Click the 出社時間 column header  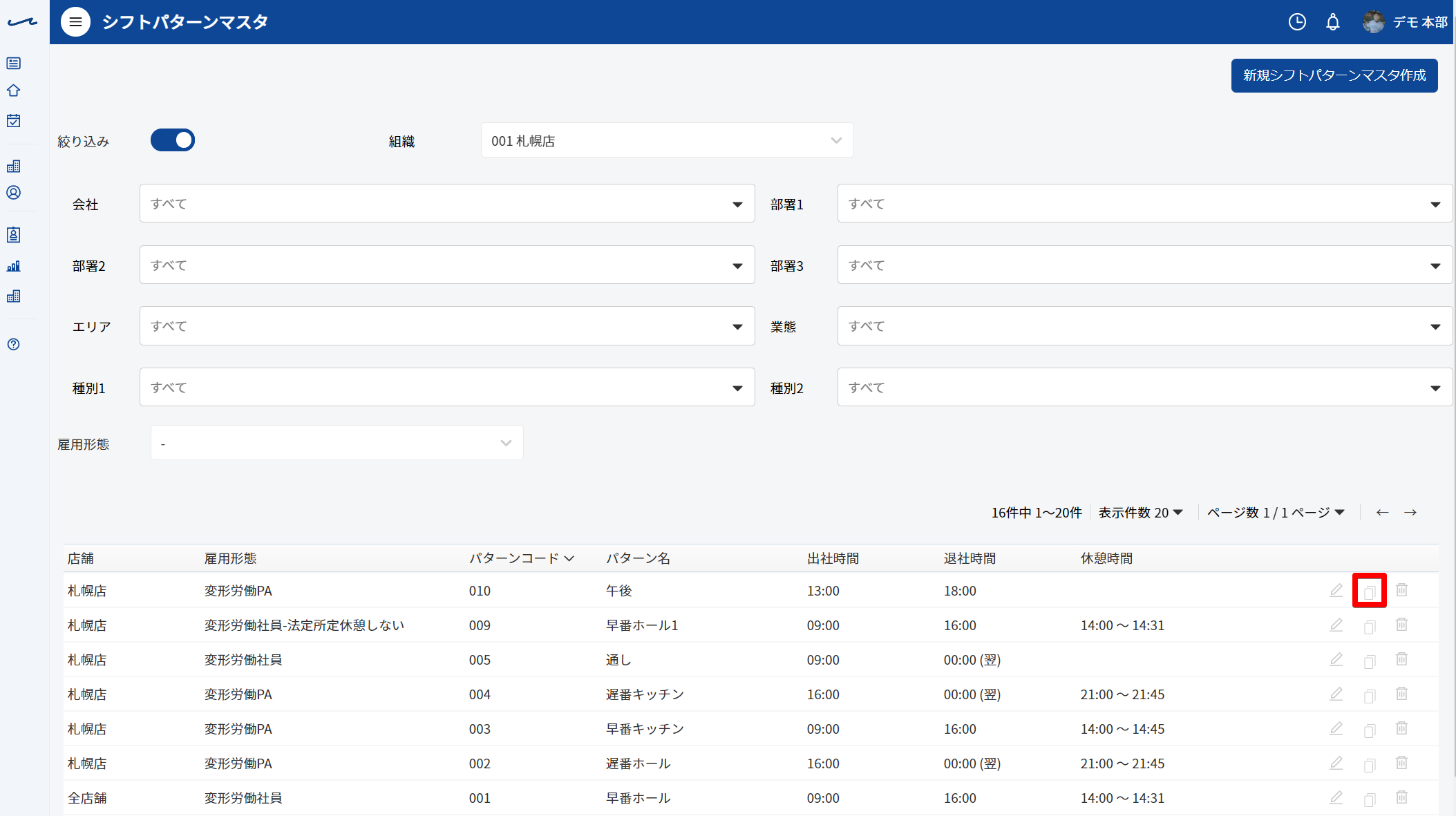pos(833,558)
